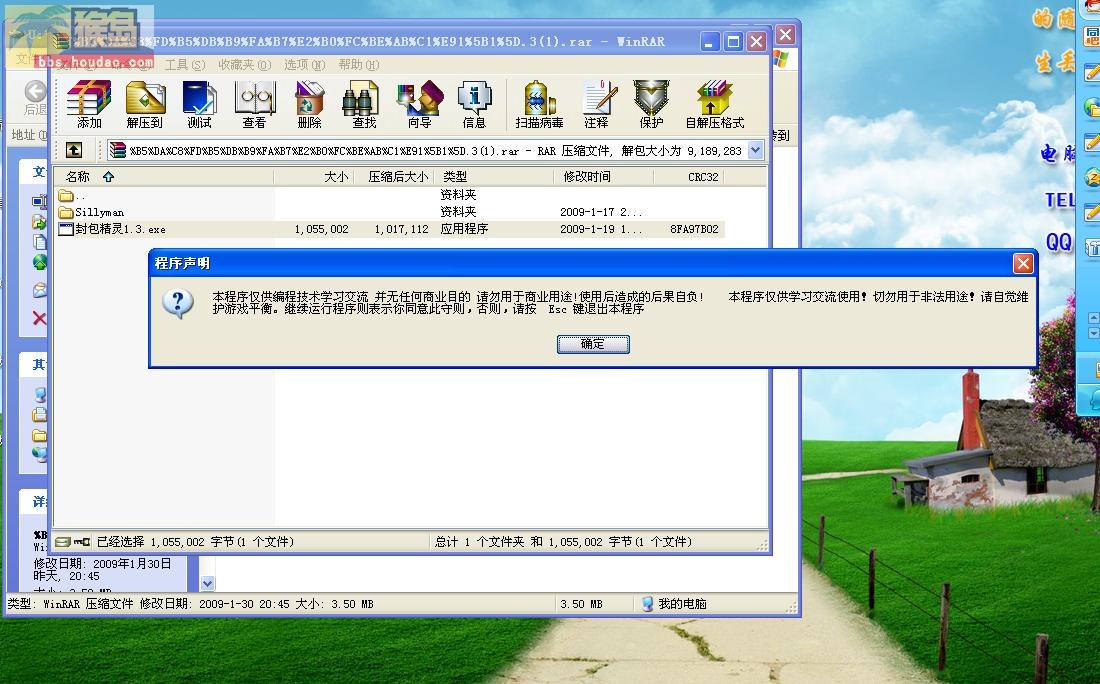This screenshot has height=684, width=1100.
Task: Click the 3.50 MB pane in Explorer status bar
Action: [x=581, y=604]
